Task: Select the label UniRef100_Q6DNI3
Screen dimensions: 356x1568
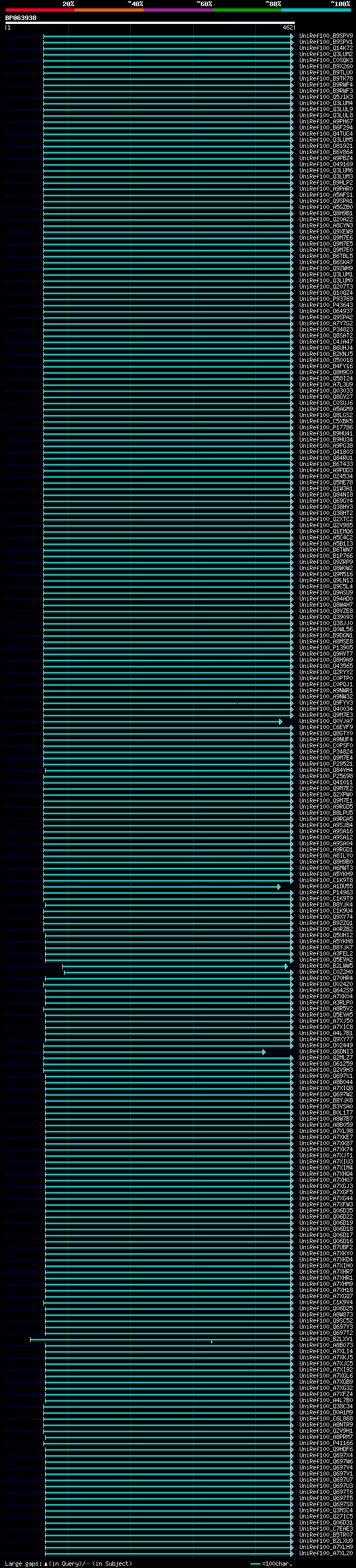Action: (x=325, y=1052)
